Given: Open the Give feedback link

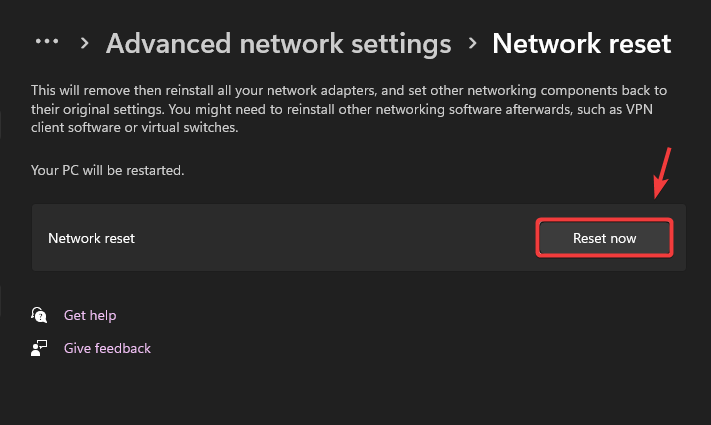Looking at the screenshot, I should [107, 348].
